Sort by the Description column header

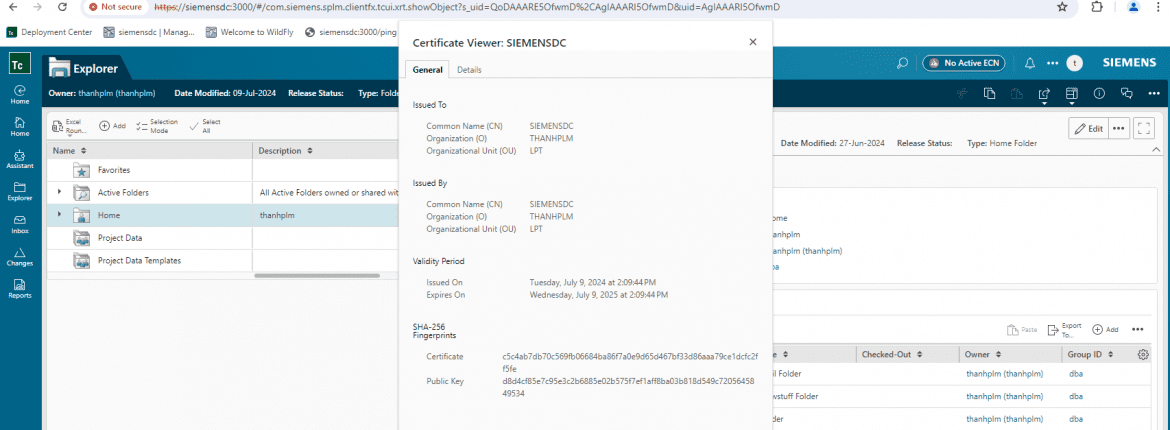tap(285, 151)
